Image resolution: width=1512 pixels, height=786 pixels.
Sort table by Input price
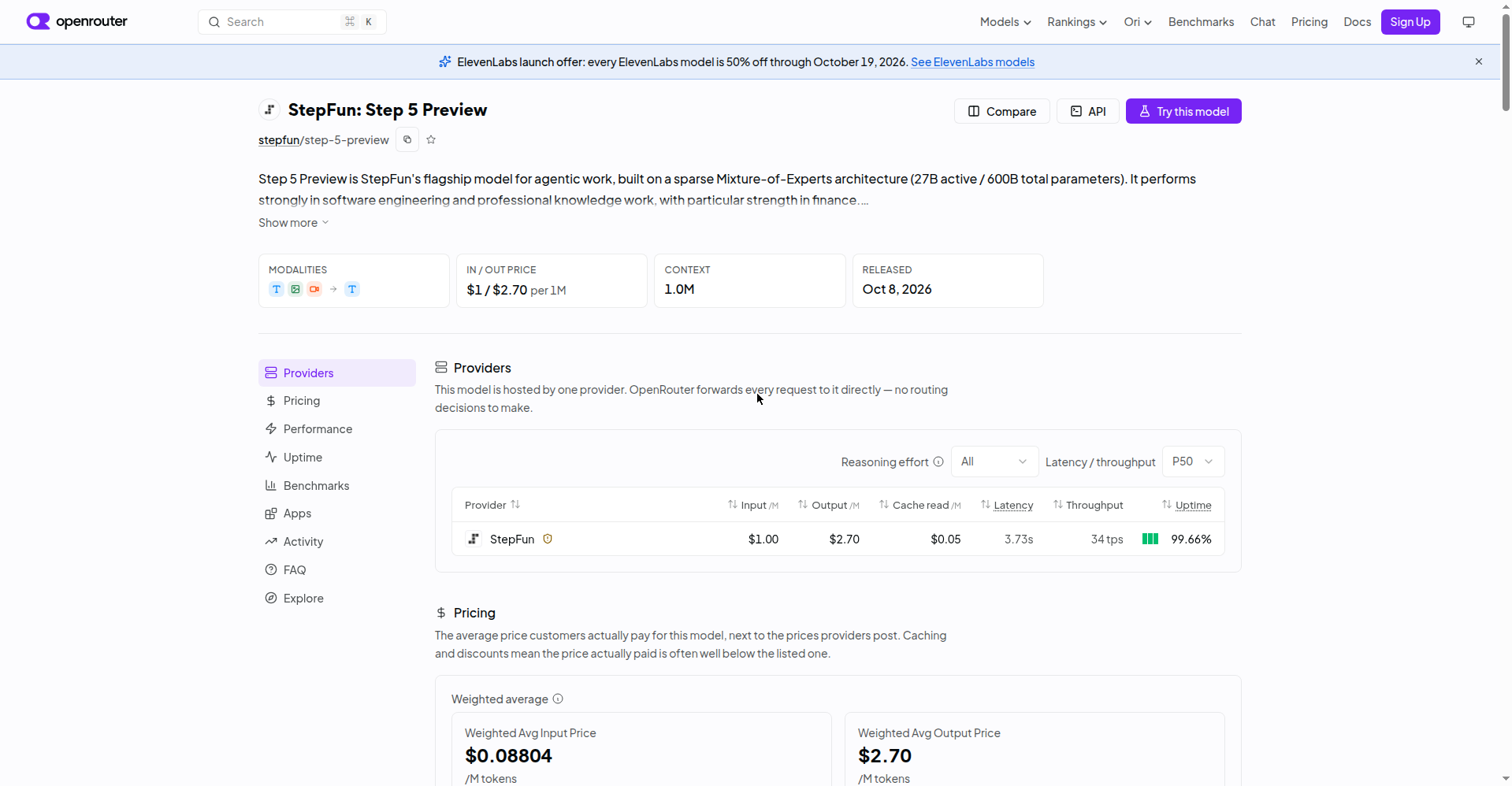tap(753, 505)
